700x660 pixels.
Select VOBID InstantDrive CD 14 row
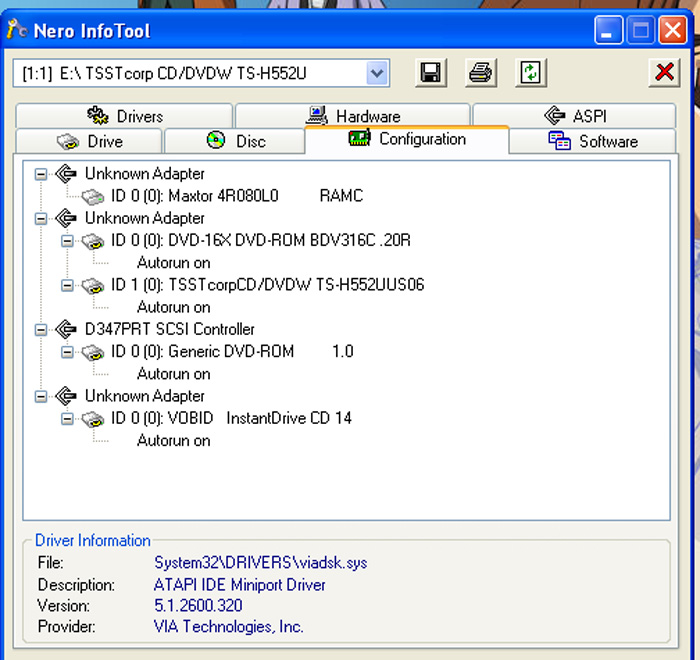click(231, 418)
